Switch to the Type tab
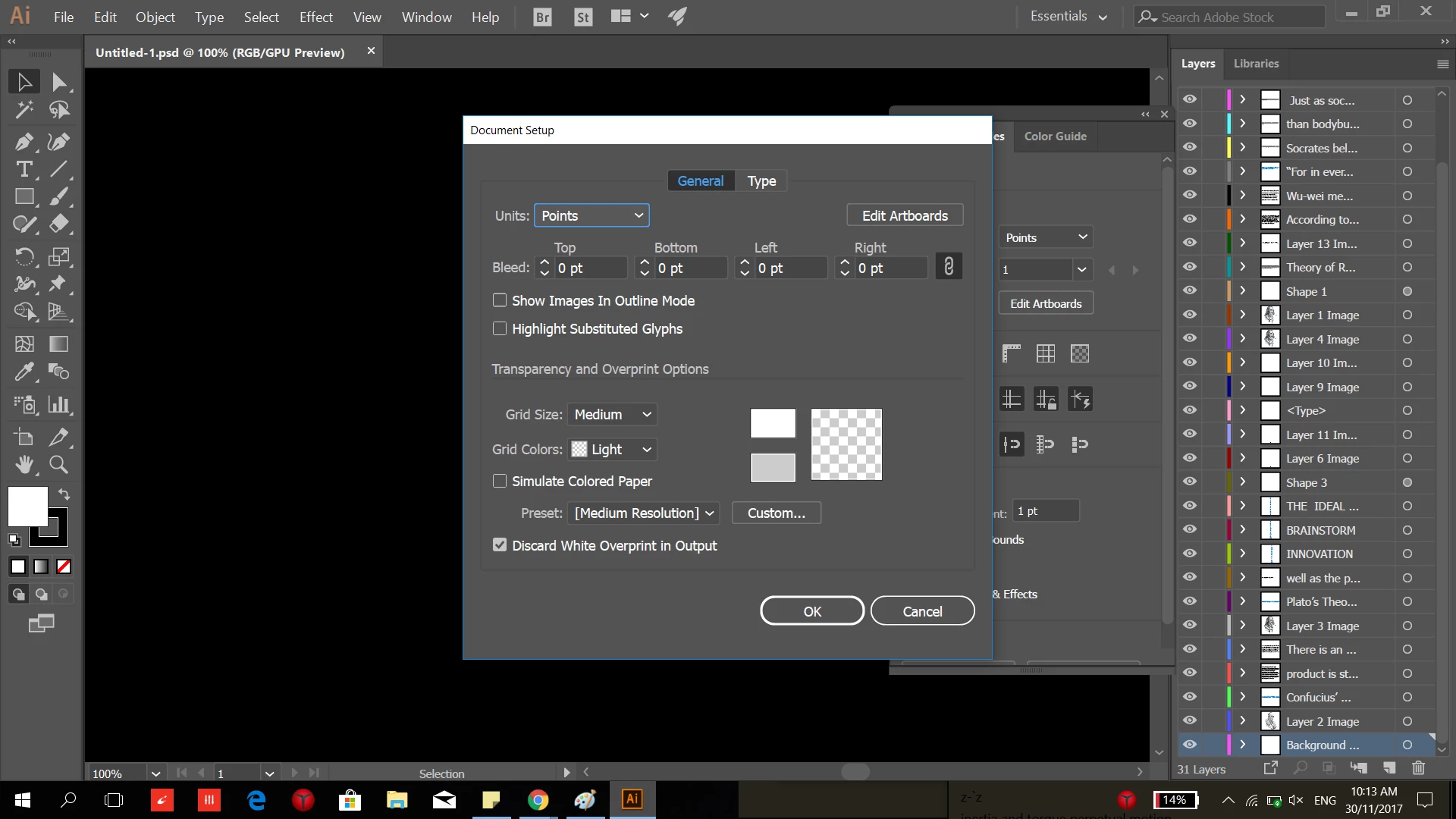This screenshot has height=819, width=1456. (761, 180)
